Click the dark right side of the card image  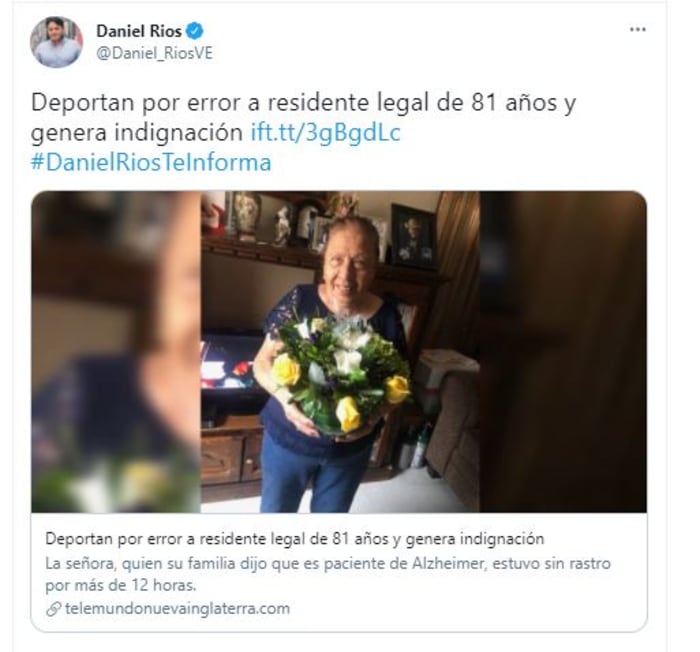563,352
